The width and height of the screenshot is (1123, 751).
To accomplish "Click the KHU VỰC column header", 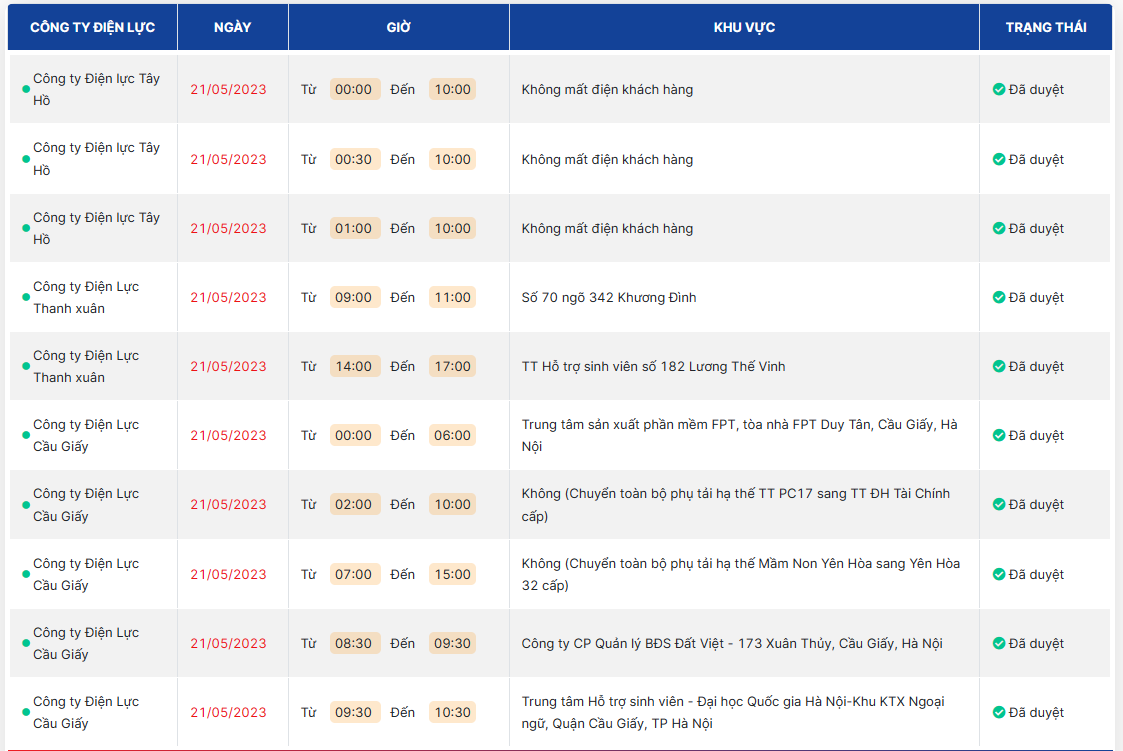I will (x=744, y=27).
